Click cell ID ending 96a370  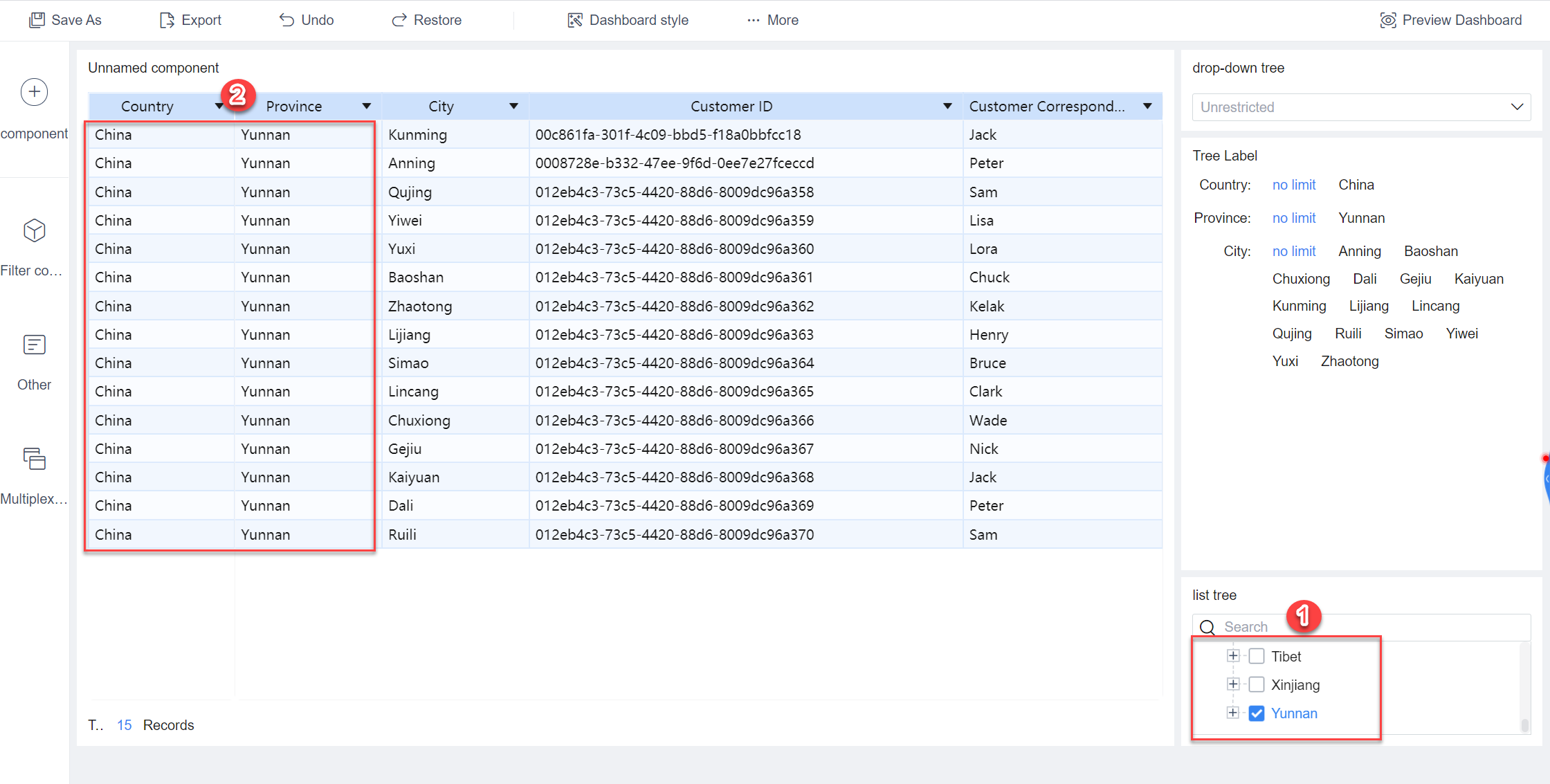(x=745, y=535)
